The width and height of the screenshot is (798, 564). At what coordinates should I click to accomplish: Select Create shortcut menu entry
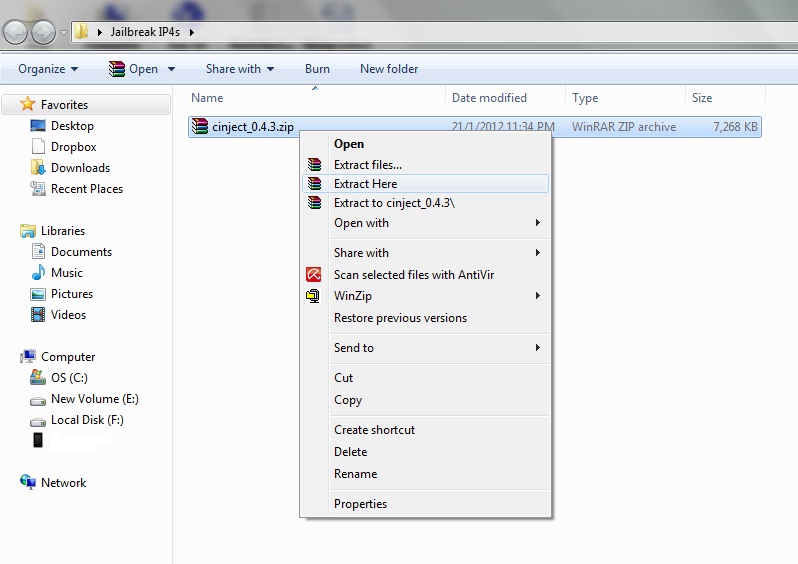(425, 430)
